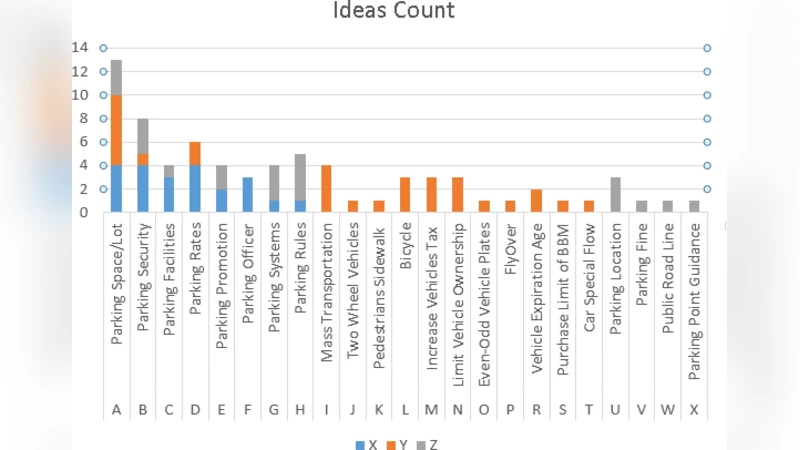Viewport: 800px width, 450px height.
Task: Click orange segment of Parking Space/Lot bar
Action: pyautogui.click(x=116, y=130)
